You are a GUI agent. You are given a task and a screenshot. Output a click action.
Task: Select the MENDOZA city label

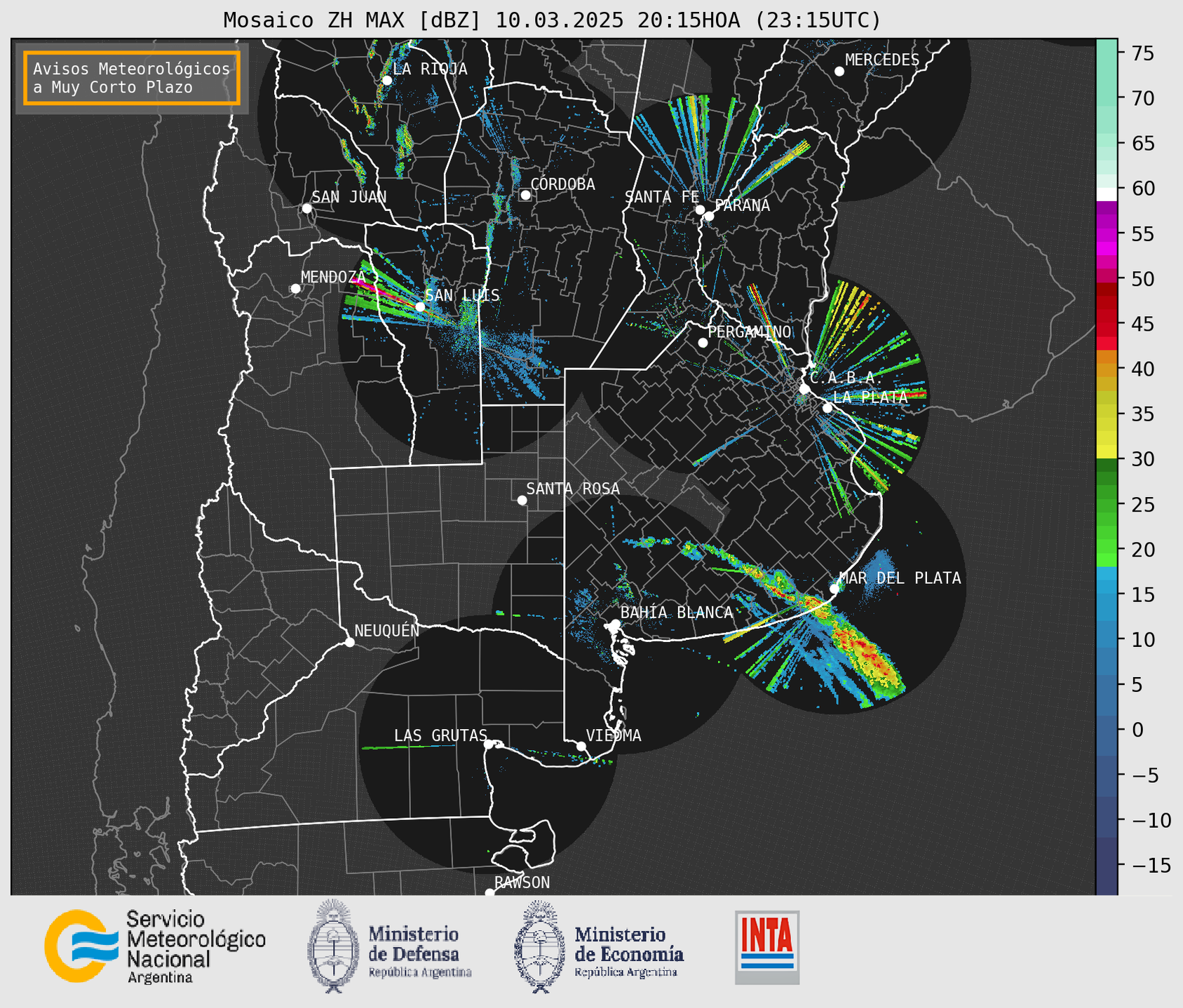point(334,278)
